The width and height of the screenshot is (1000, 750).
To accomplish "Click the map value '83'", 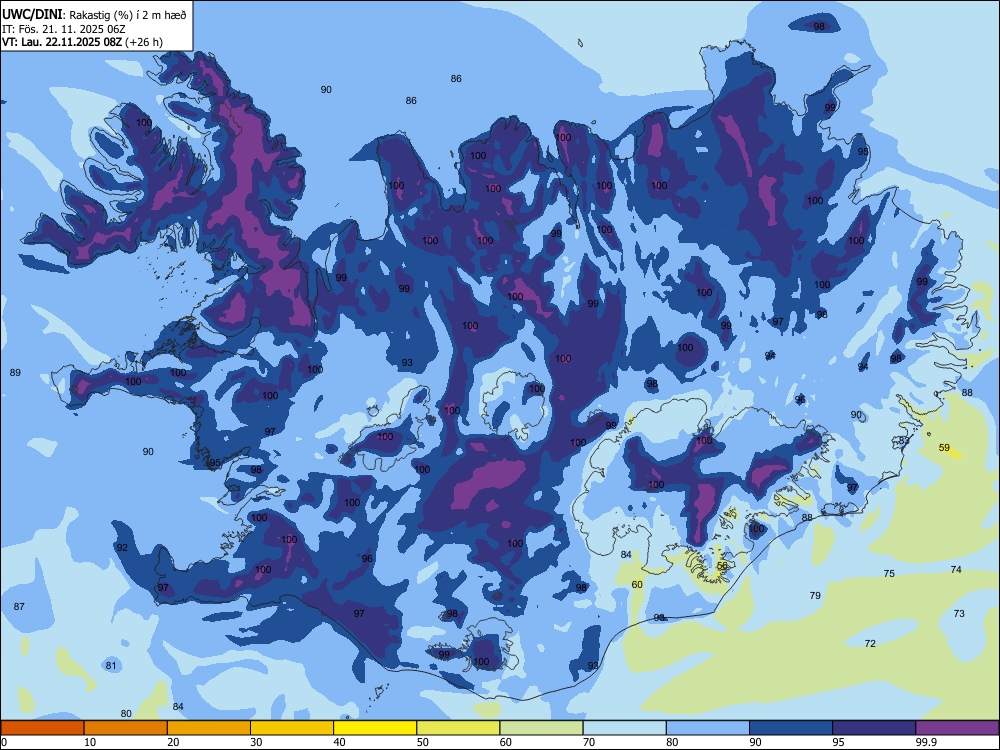I will coord(904,441).
